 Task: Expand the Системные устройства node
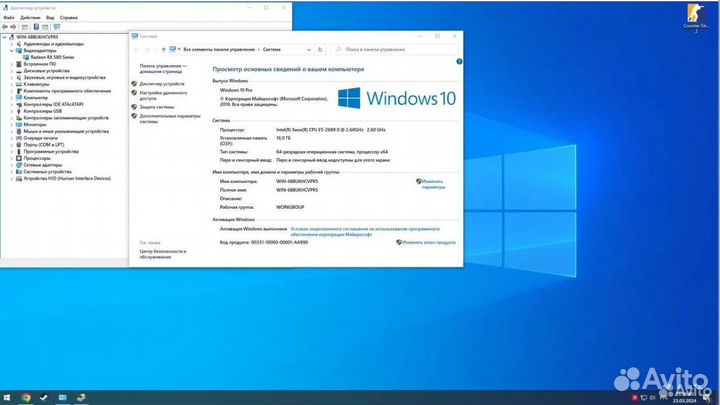[11, 172]
